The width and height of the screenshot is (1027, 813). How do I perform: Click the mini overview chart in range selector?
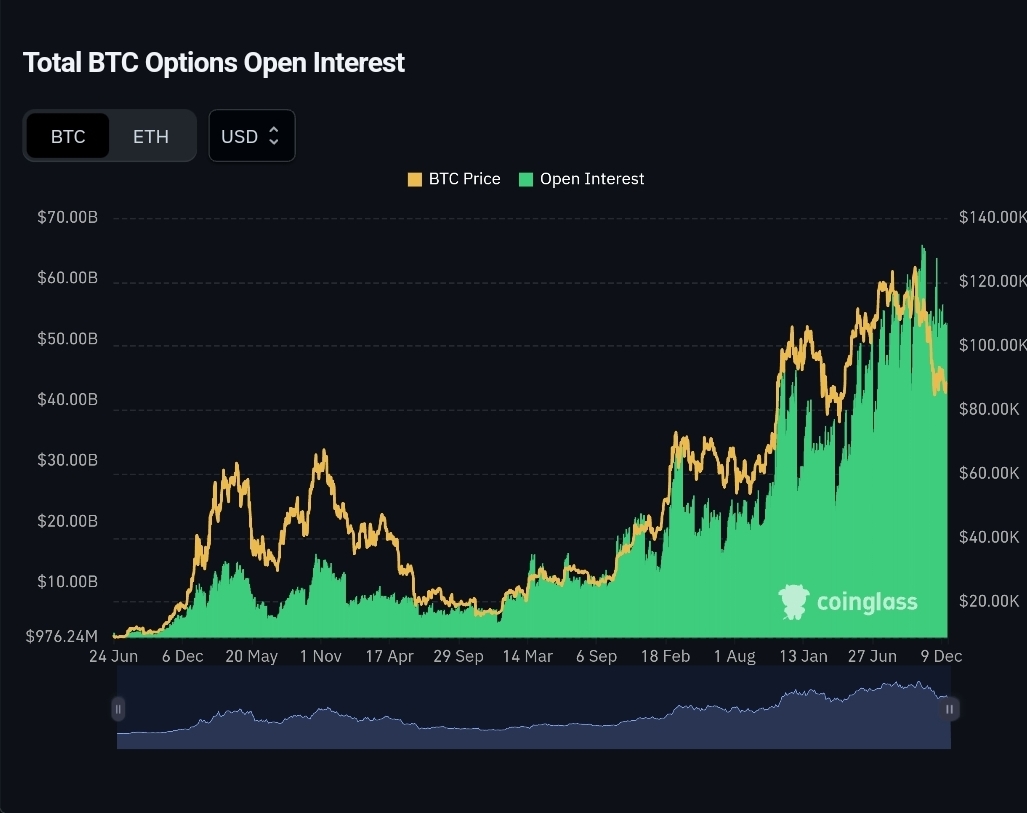pyautogui.click(x=534, y=708)
